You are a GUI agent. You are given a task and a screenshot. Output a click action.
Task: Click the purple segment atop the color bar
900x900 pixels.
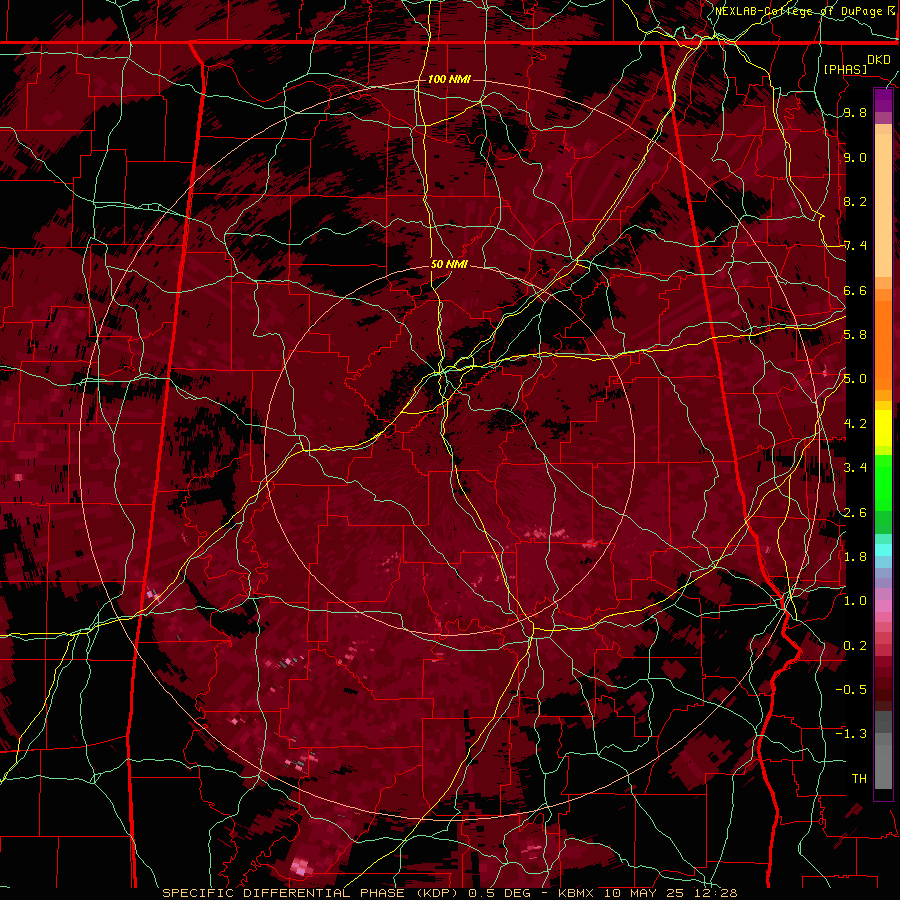pos(883,100)
